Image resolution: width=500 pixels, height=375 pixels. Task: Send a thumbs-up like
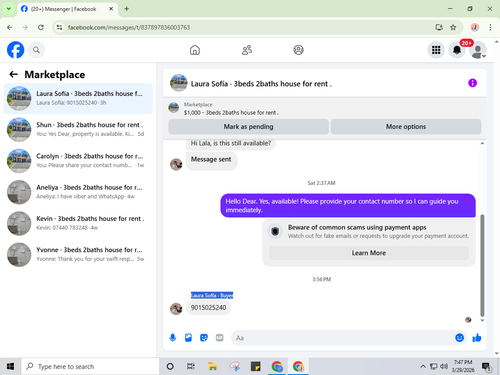click(477, 338)
